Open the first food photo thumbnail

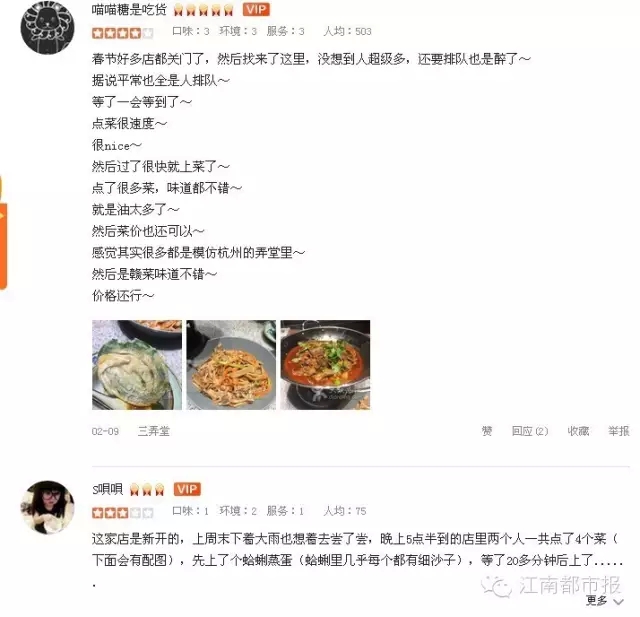[x=137, y=365]
